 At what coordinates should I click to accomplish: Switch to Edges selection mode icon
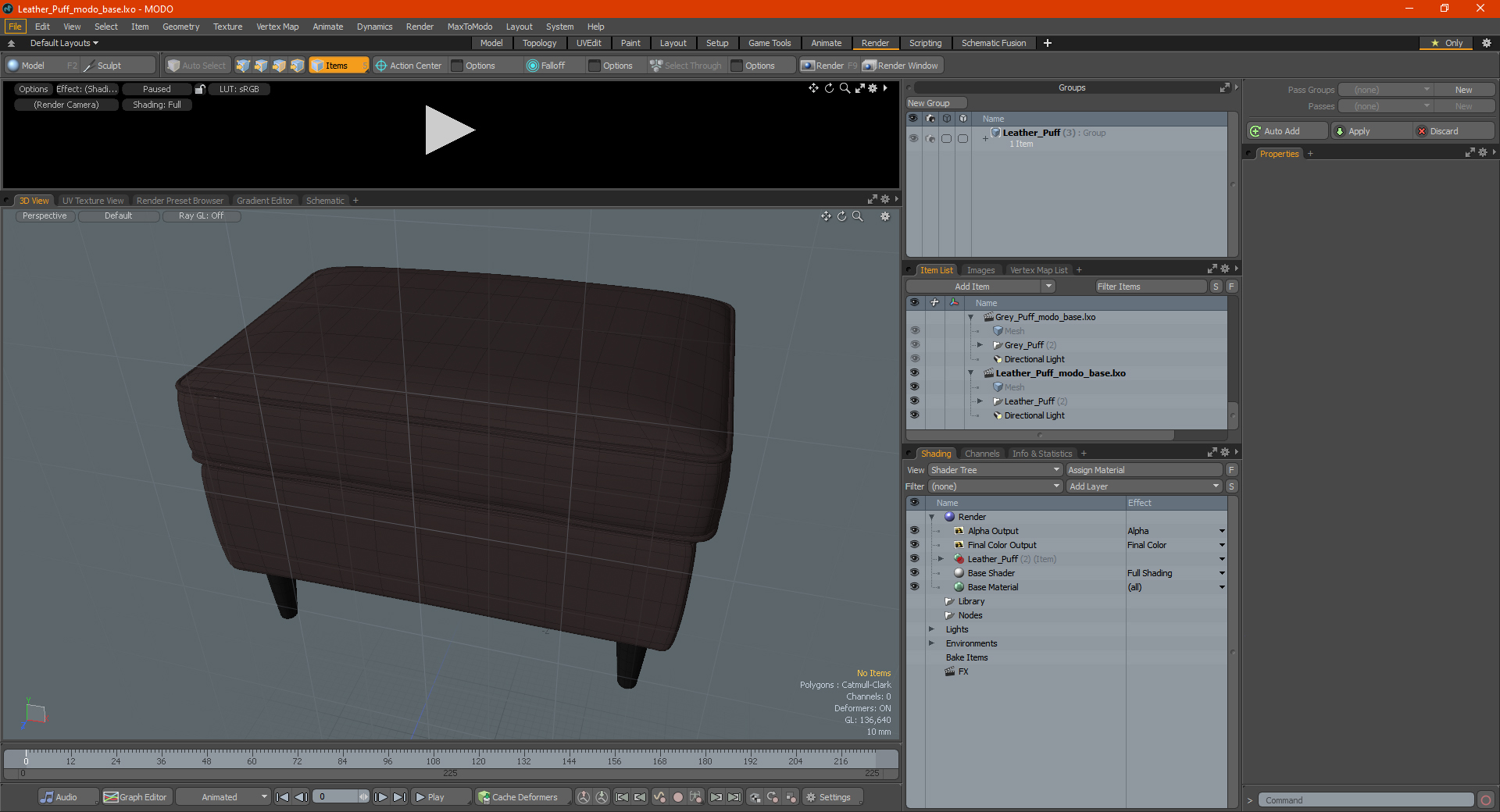(x=261, y=66)
